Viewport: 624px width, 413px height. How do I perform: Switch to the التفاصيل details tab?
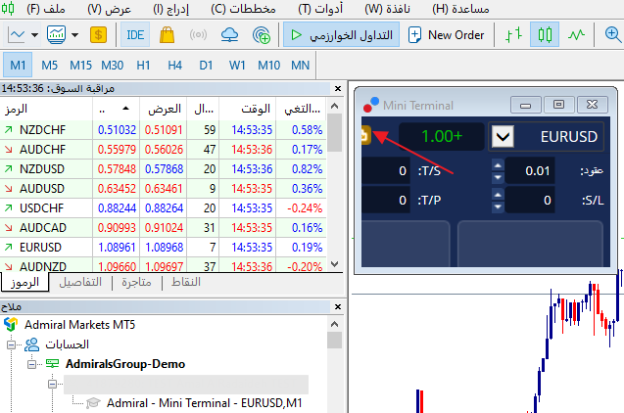coord(80,282)
